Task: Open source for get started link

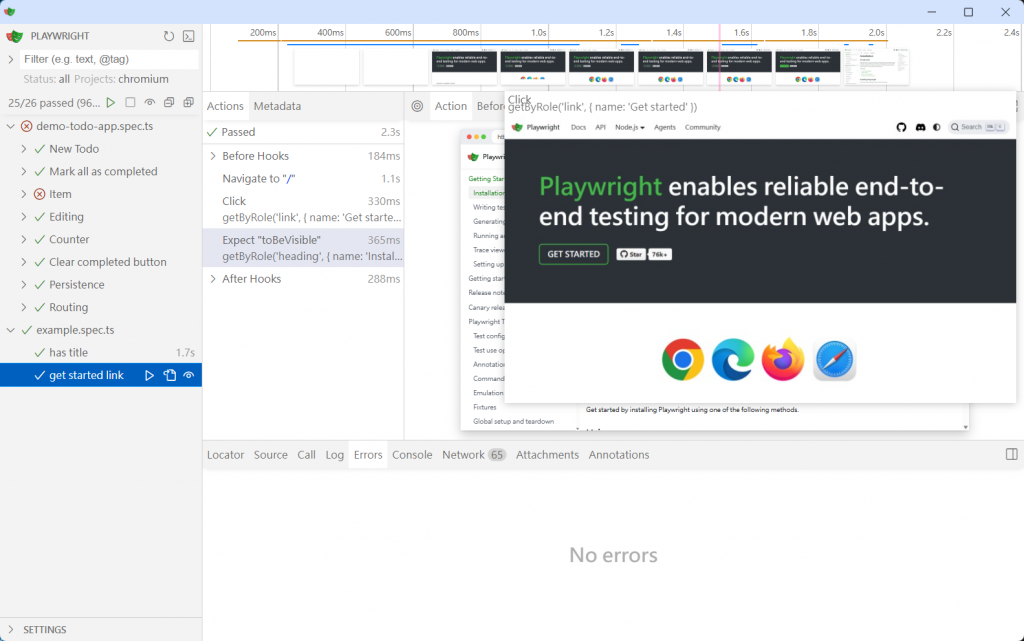Action: point(170,375)
